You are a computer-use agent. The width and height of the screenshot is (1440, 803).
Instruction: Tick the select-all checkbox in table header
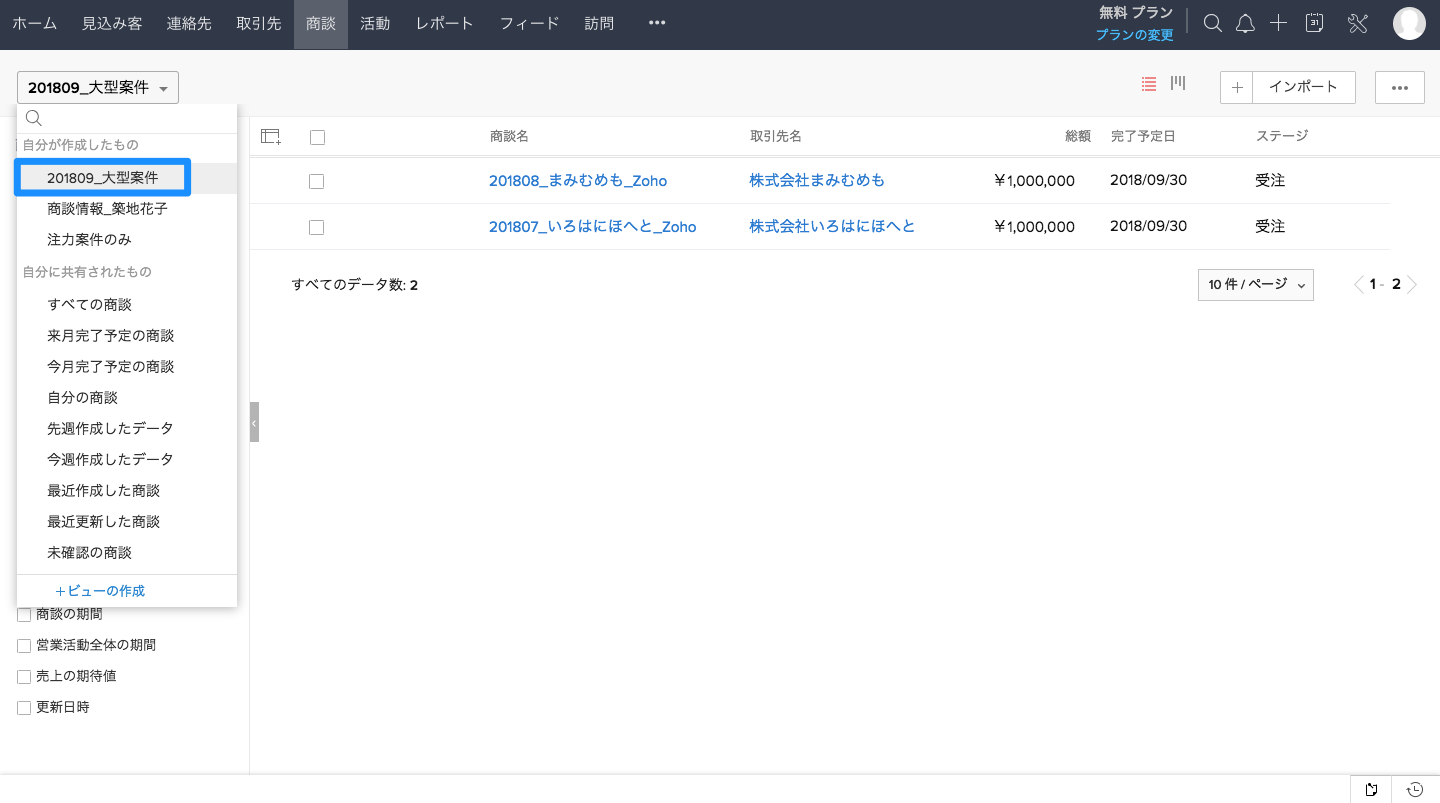[317, 138]
